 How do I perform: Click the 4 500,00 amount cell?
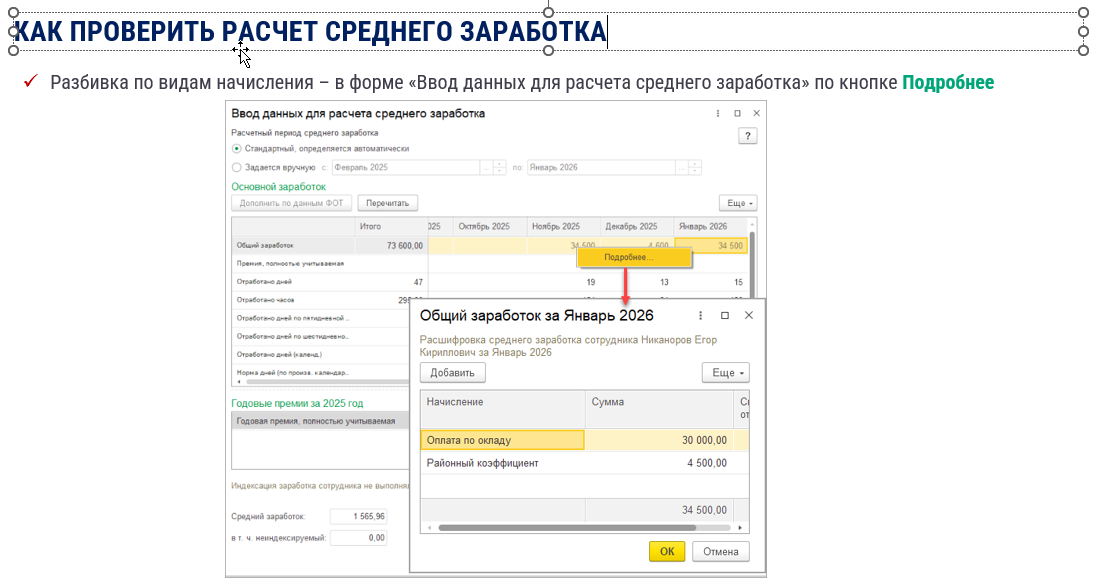point(659,463)
